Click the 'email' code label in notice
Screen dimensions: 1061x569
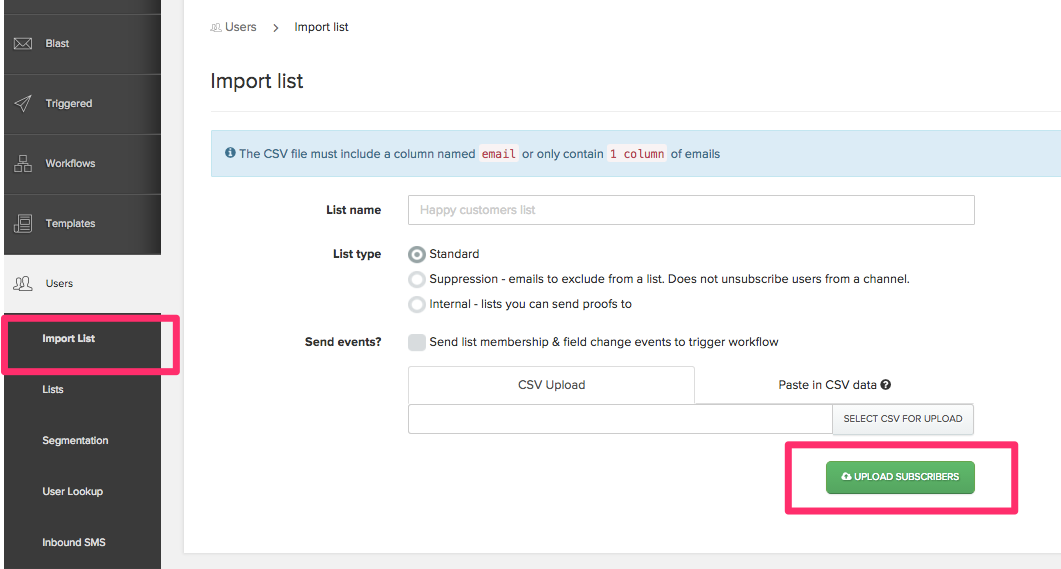point(499,154)
